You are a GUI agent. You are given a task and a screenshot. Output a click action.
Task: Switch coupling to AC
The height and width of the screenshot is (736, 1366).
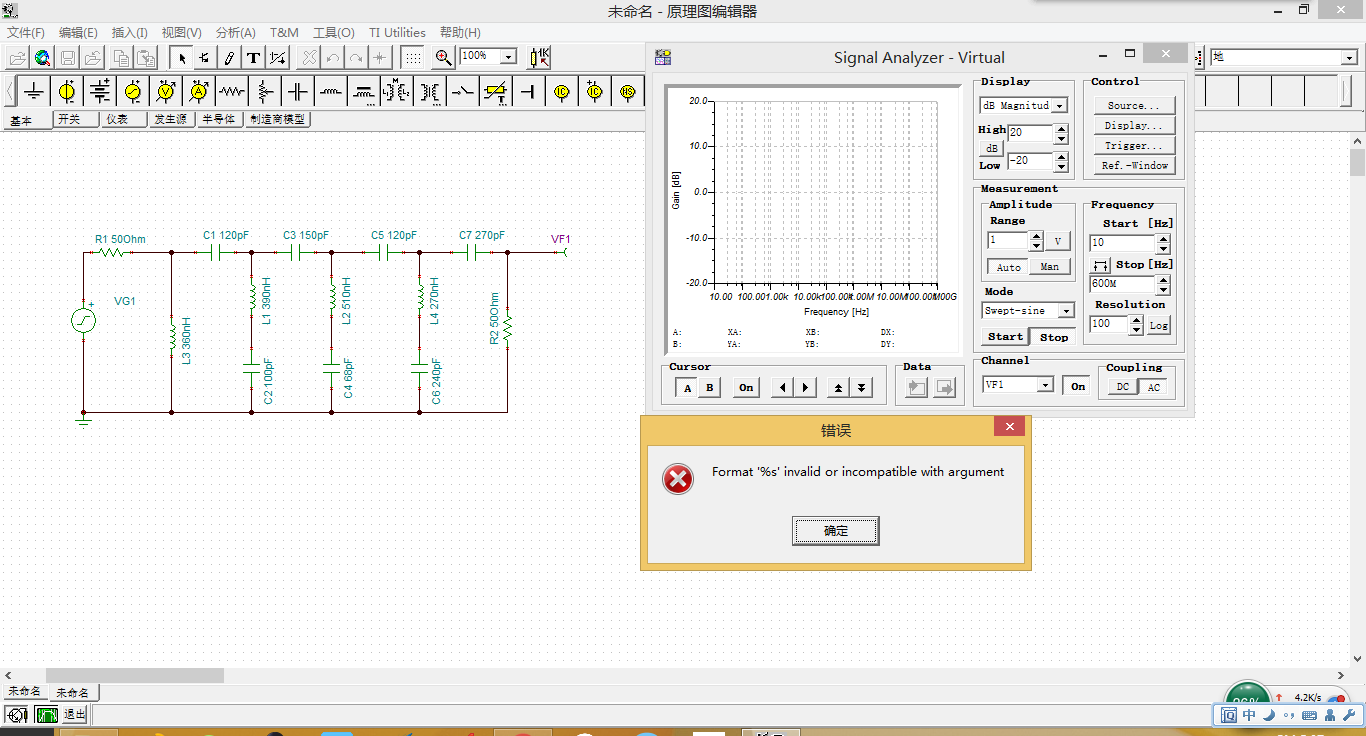(x=1154, y=388)
